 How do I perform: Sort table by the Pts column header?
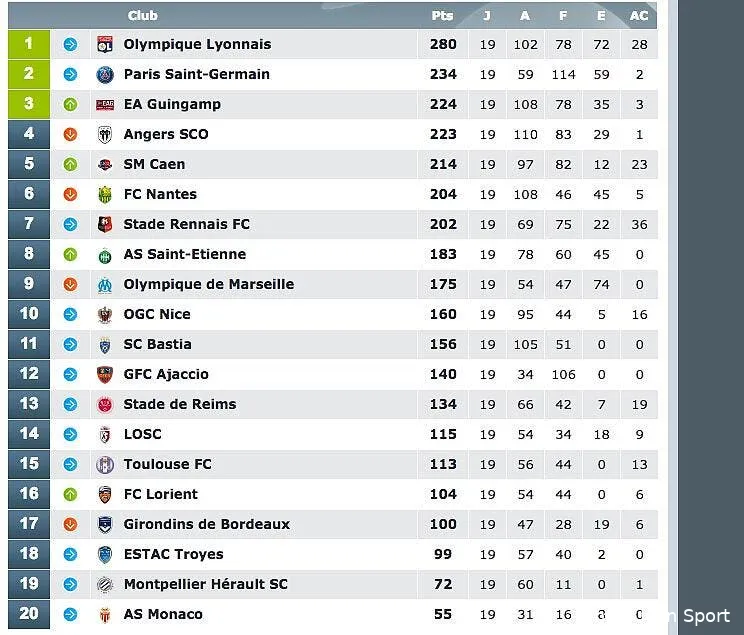coord(442,15)
